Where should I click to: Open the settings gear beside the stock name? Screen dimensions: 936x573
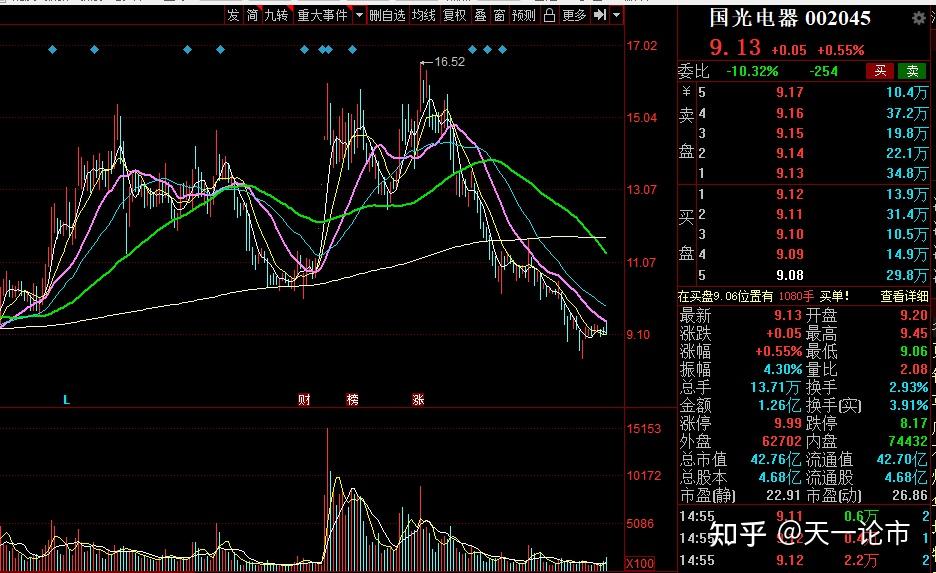tap(919, 18)
